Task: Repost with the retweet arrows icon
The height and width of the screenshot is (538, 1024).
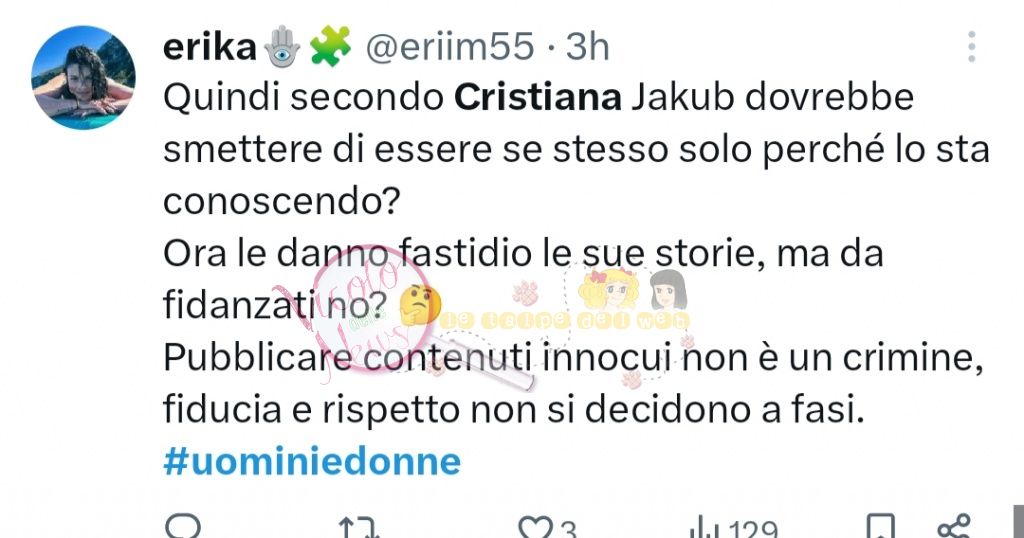Action: pos(356,527)
